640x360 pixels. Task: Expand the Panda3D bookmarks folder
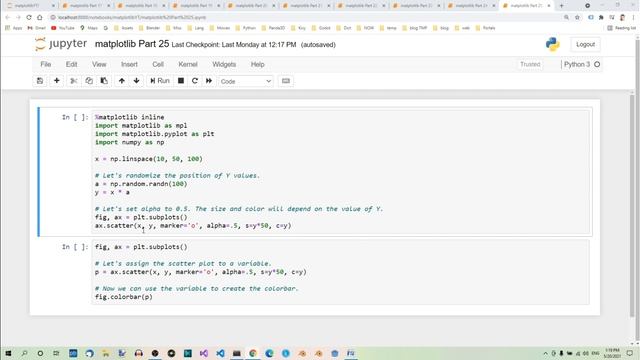click(x=273, y=28)
